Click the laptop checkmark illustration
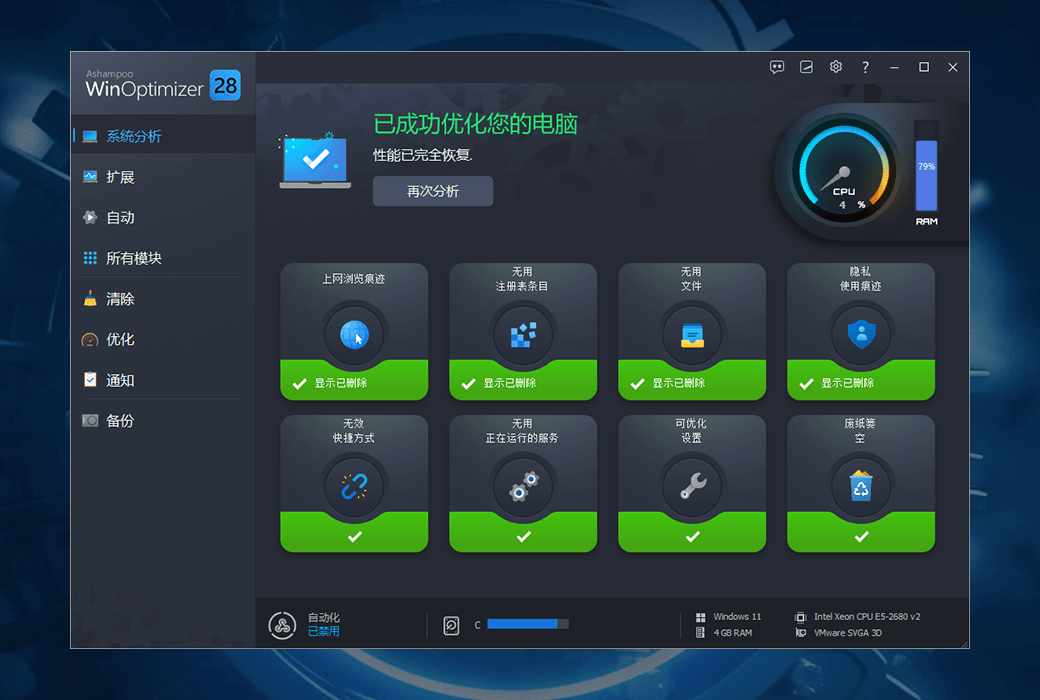The image size is (1040, 700). [316, 161]
